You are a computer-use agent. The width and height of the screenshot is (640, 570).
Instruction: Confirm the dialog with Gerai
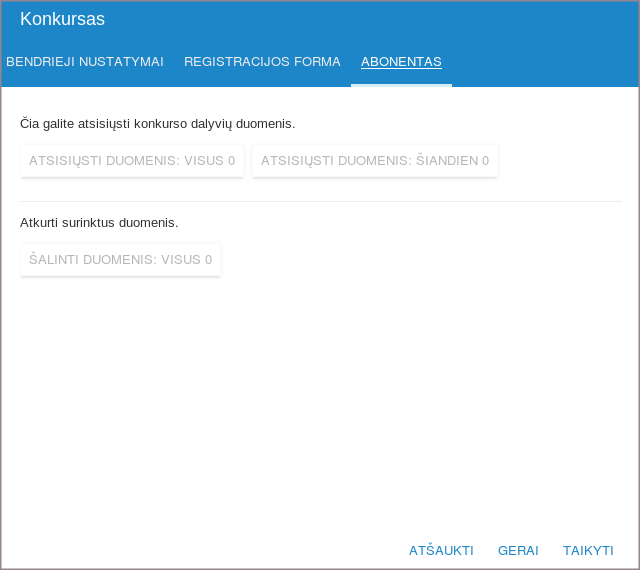(x=518, y=550)
